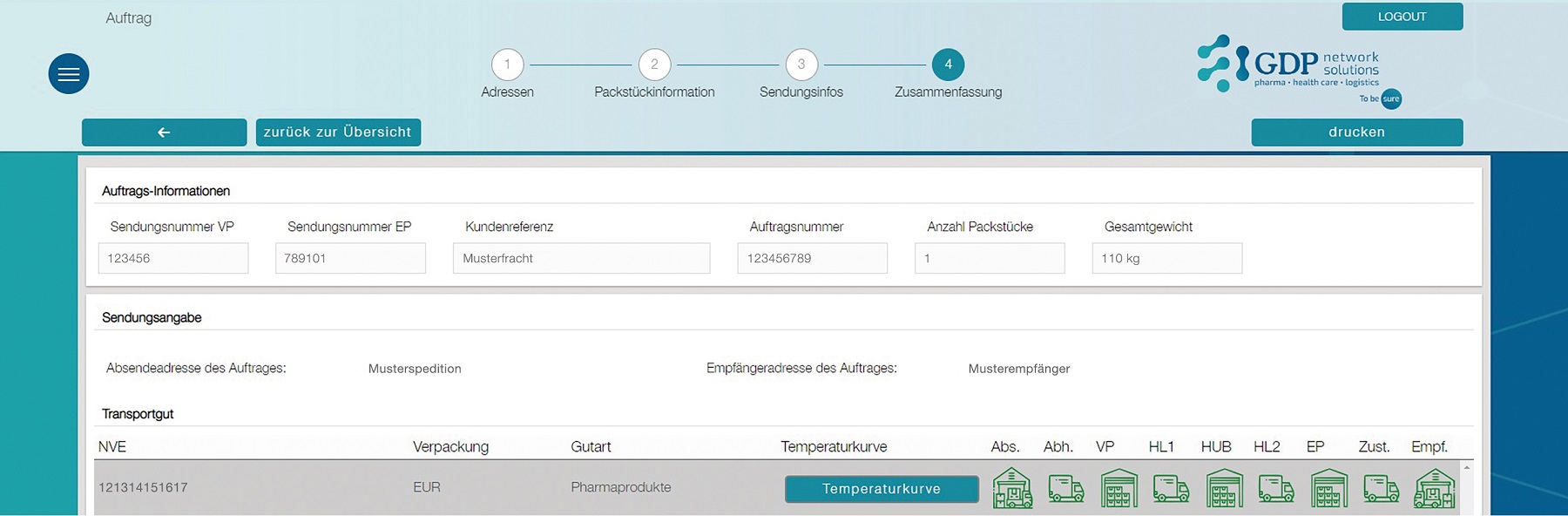Click the drucken button
Image resolution: width=1568 pixels, height=516 pixels.
click(x=1357, y=132)
